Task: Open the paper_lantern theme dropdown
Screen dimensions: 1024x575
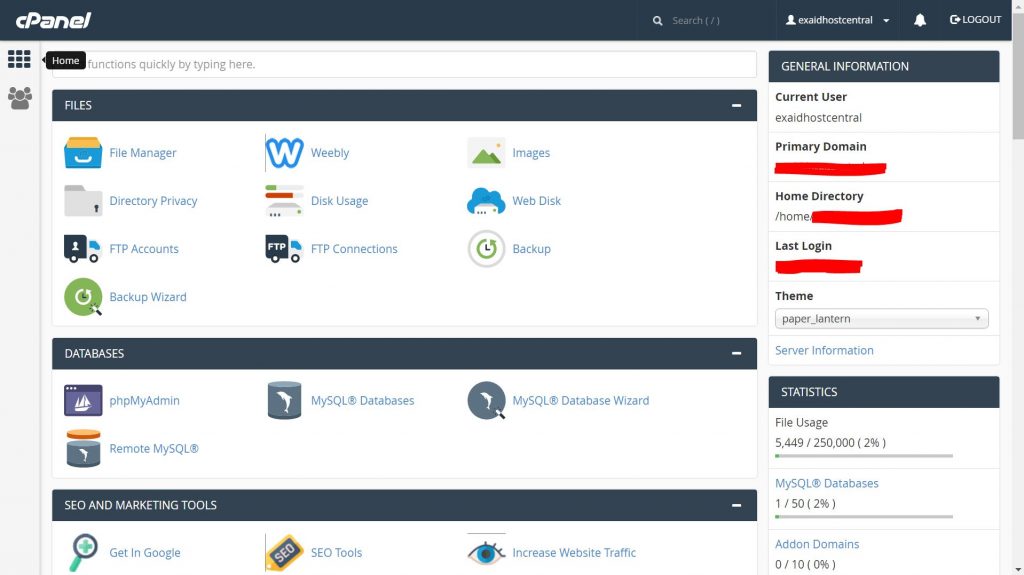Action: 882,319
